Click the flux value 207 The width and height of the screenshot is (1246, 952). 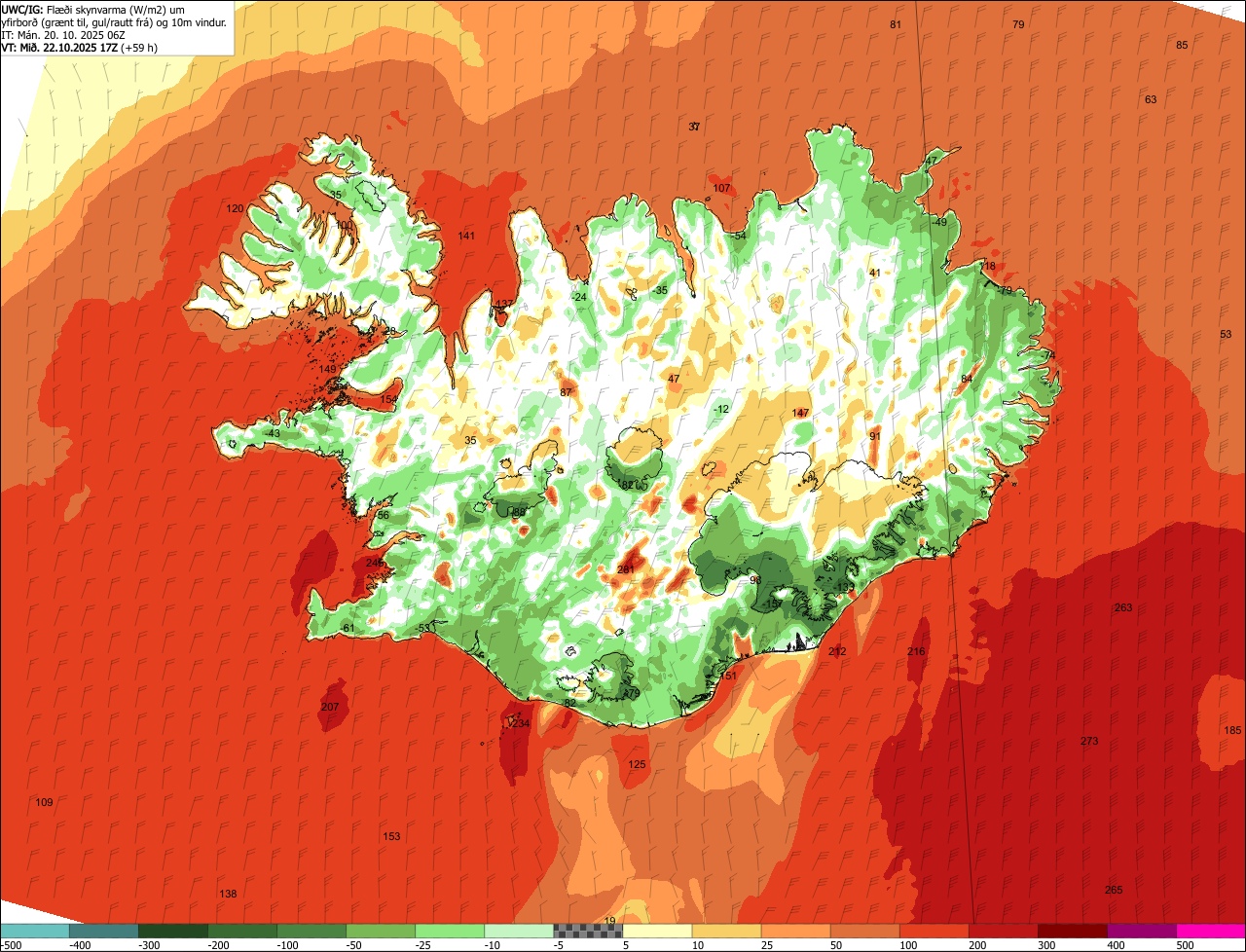pyautogui.click(x=330, y=706)
